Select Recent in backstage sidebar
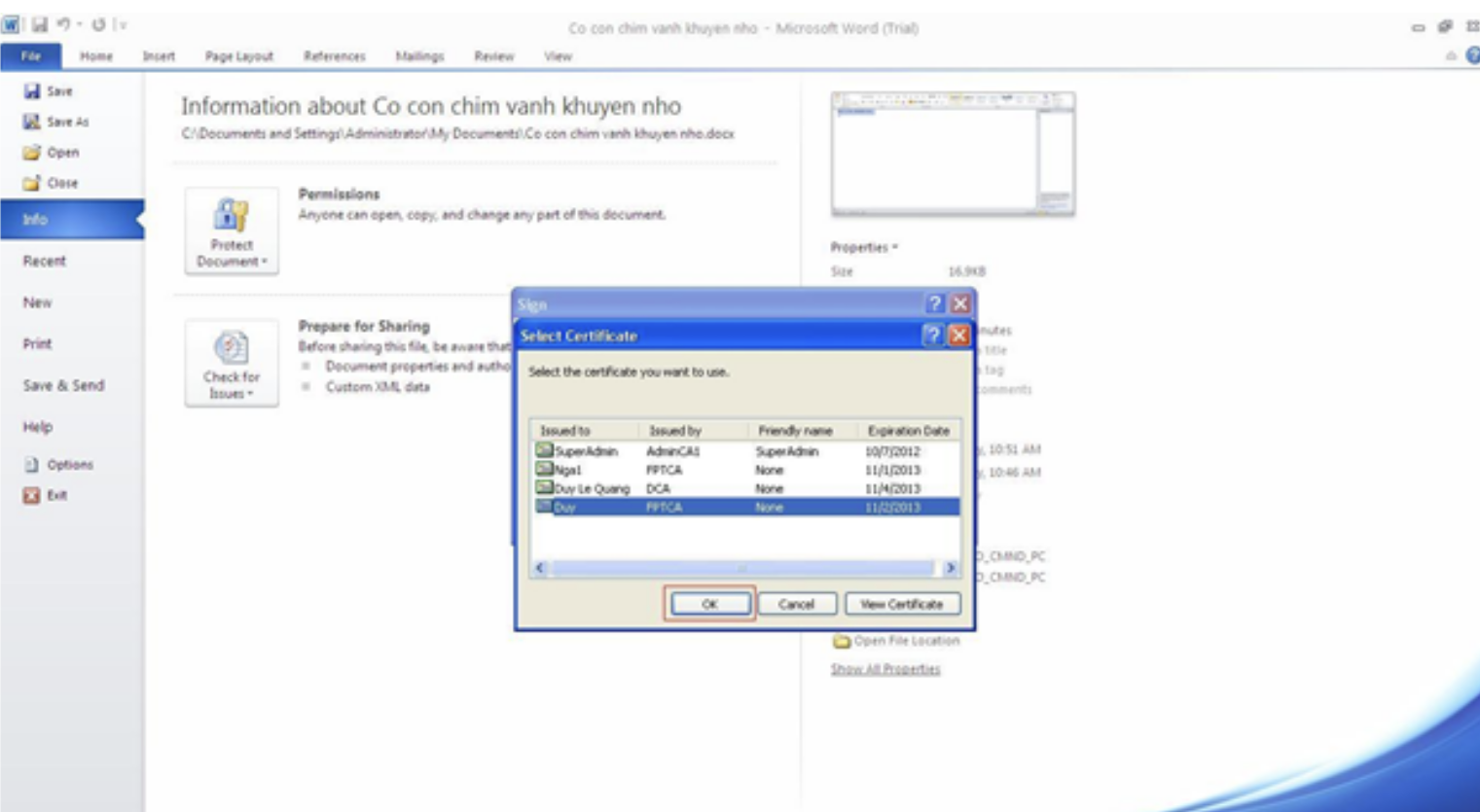Viewport: 1480px width, 812px height. coord(45,261)
